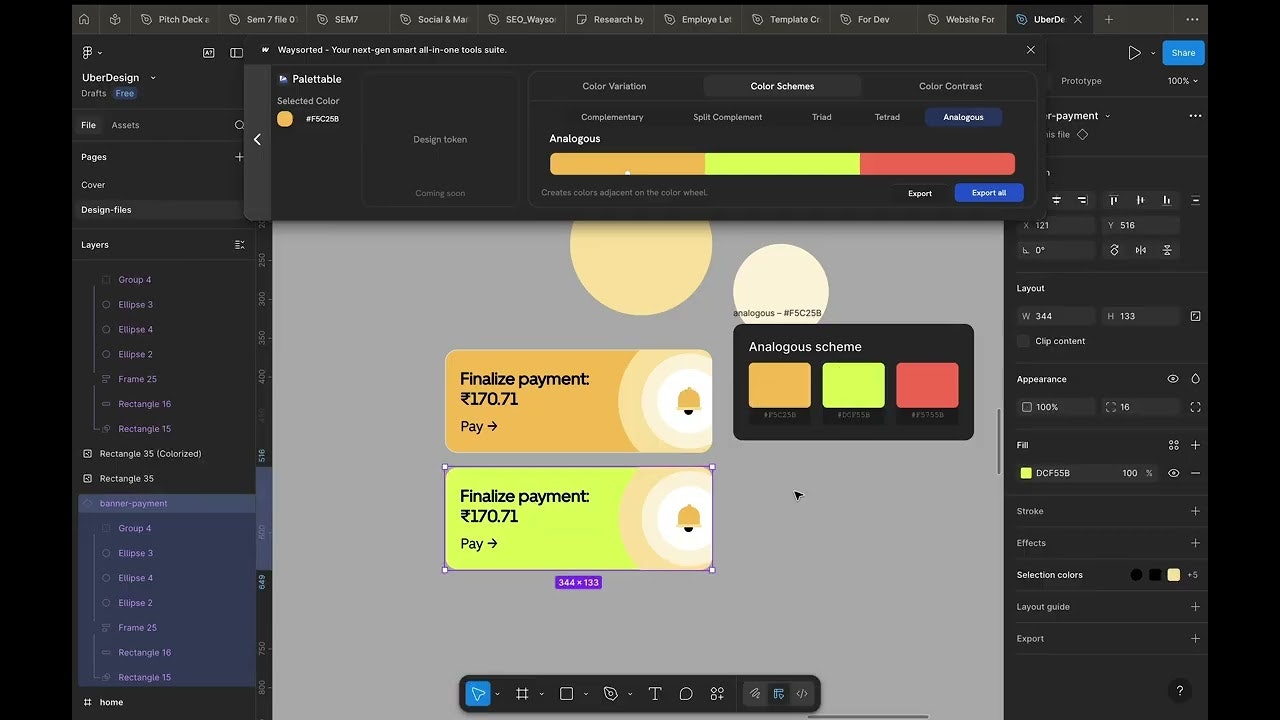Open the Figma main menu logo
Screen dimensions: 1280x720
click(88, 52)
